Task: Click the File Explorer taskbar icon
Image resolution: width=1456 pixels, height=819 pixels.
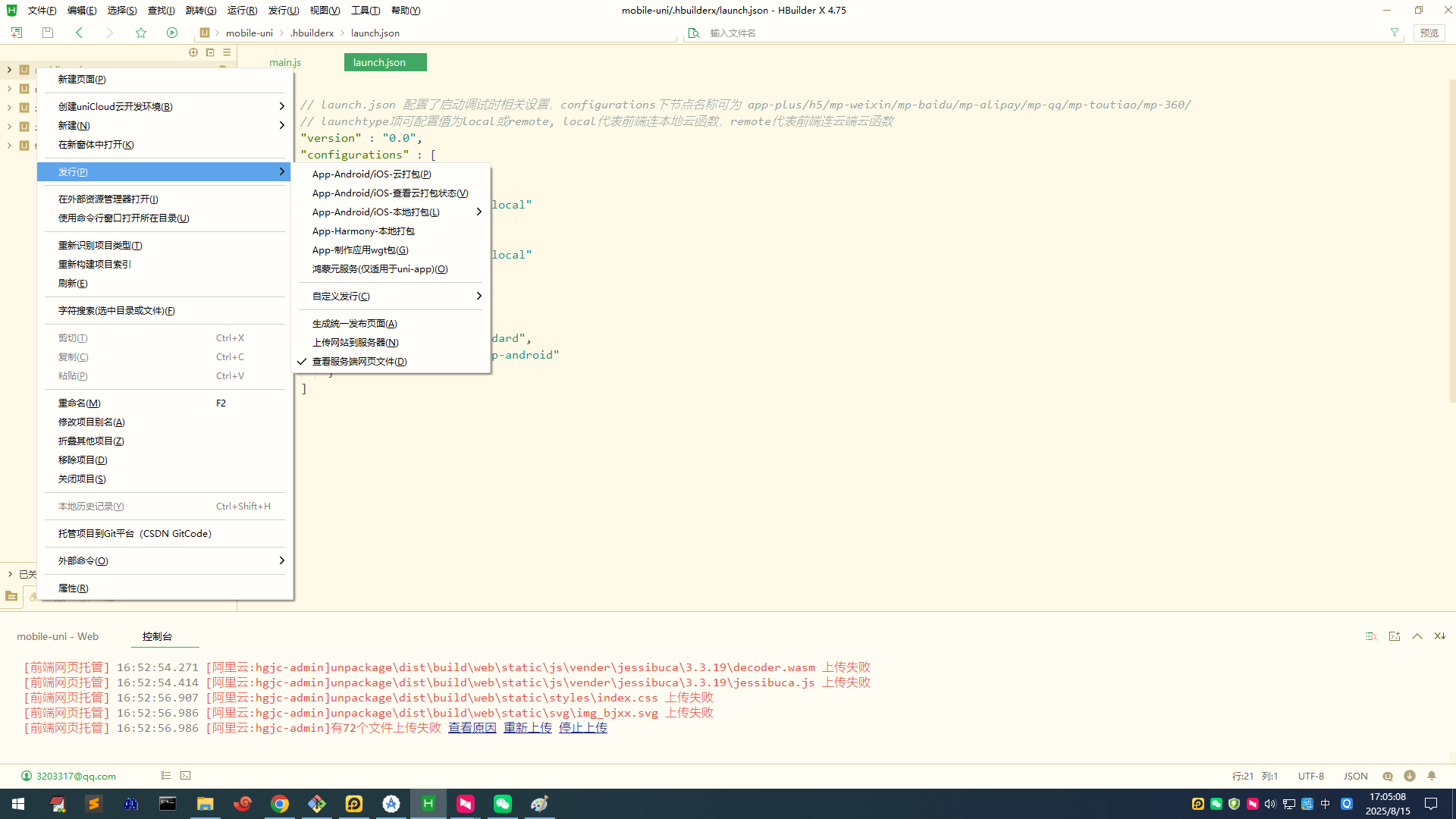Action: click(x=206, y=804)
